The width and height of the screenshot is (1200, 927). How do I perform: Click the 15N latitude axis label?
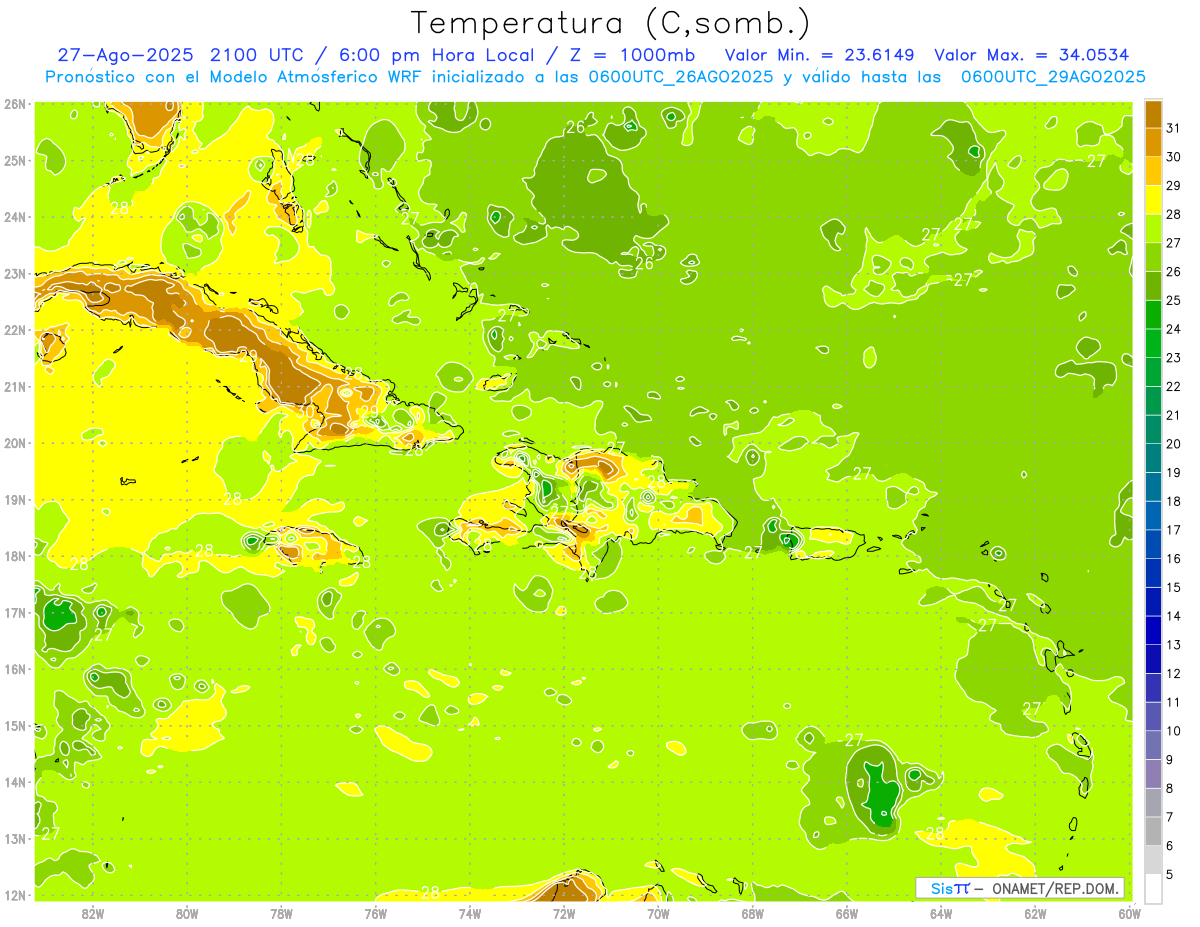15,725
